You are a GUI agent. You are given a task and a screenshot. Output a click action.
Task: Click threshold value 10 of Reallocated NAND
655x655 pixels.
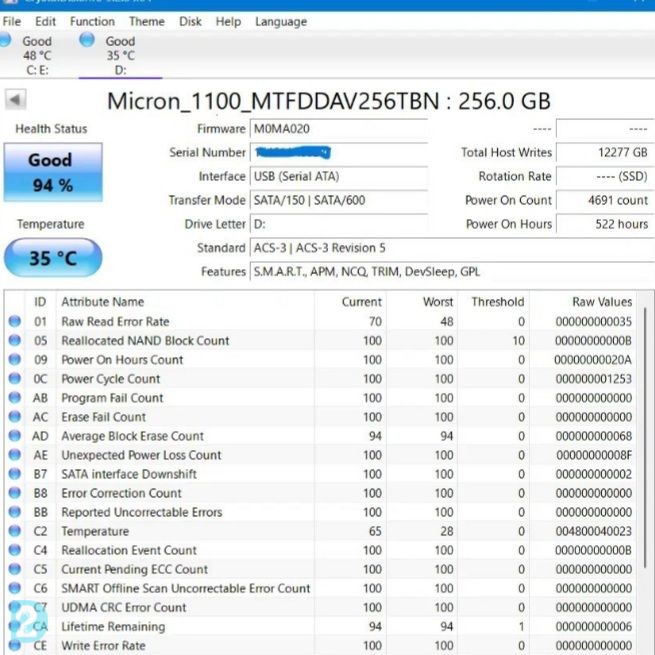point(519,341)
